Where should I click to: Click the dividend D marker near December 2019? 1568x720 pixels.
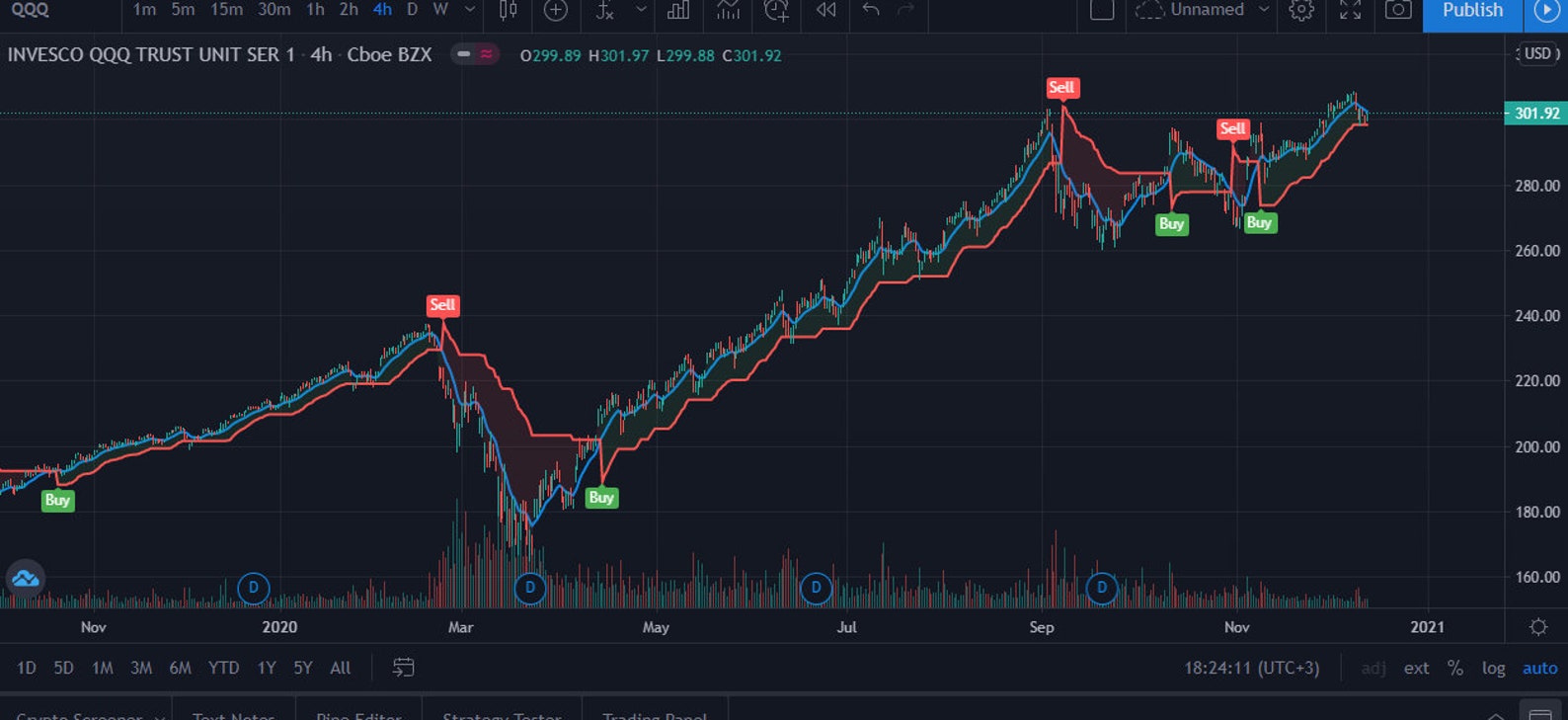point(254,588)
